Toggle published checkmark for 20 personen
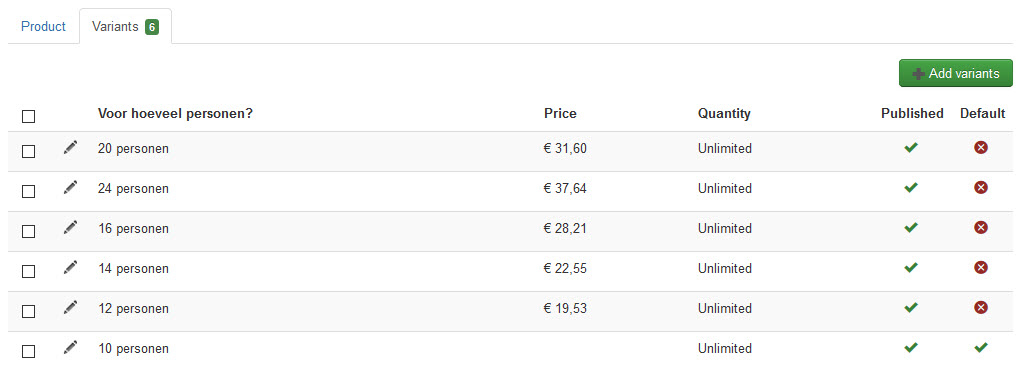Screen dimensions: 1022x390 [911, 147]
